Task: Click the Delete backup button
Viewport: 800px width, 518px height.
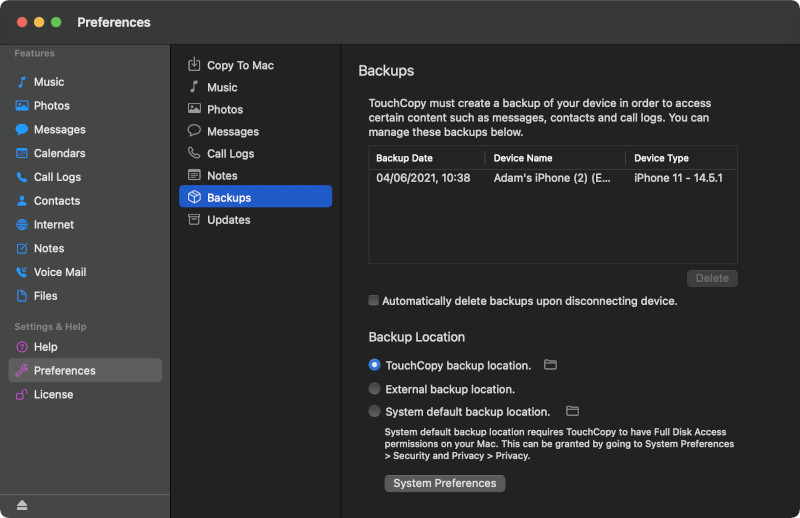Action: 712,278
